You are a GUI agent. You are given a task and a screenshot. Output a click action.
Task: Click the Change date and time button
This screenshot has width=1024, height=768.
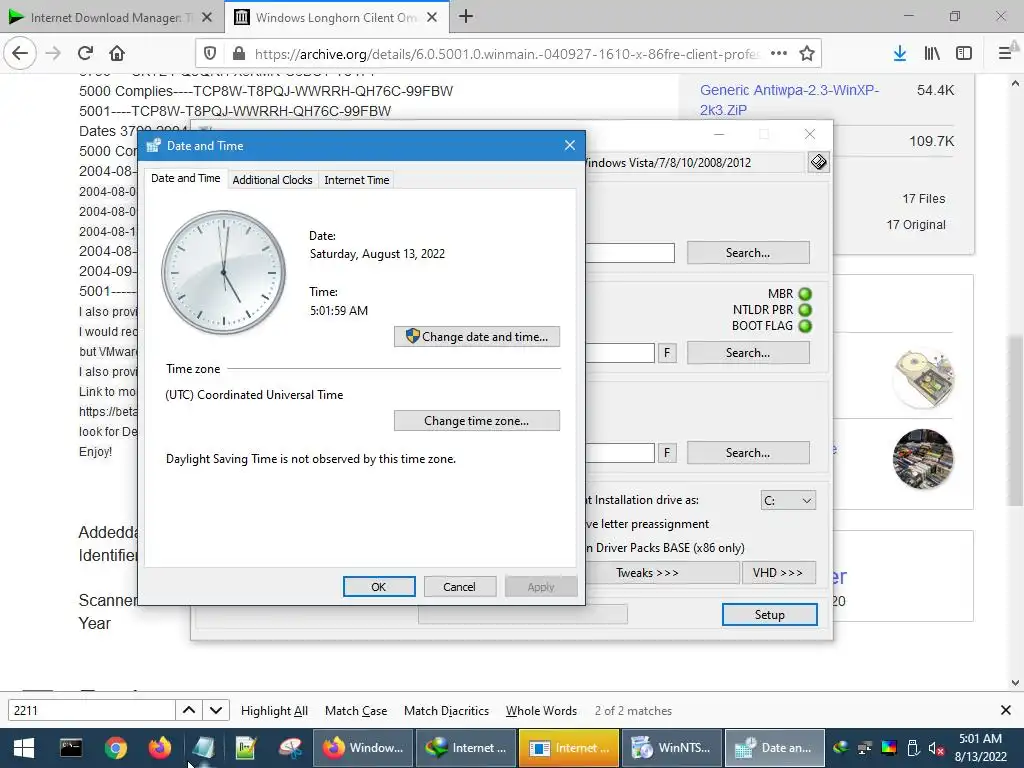pyautogui.click(x=477, y=336)
